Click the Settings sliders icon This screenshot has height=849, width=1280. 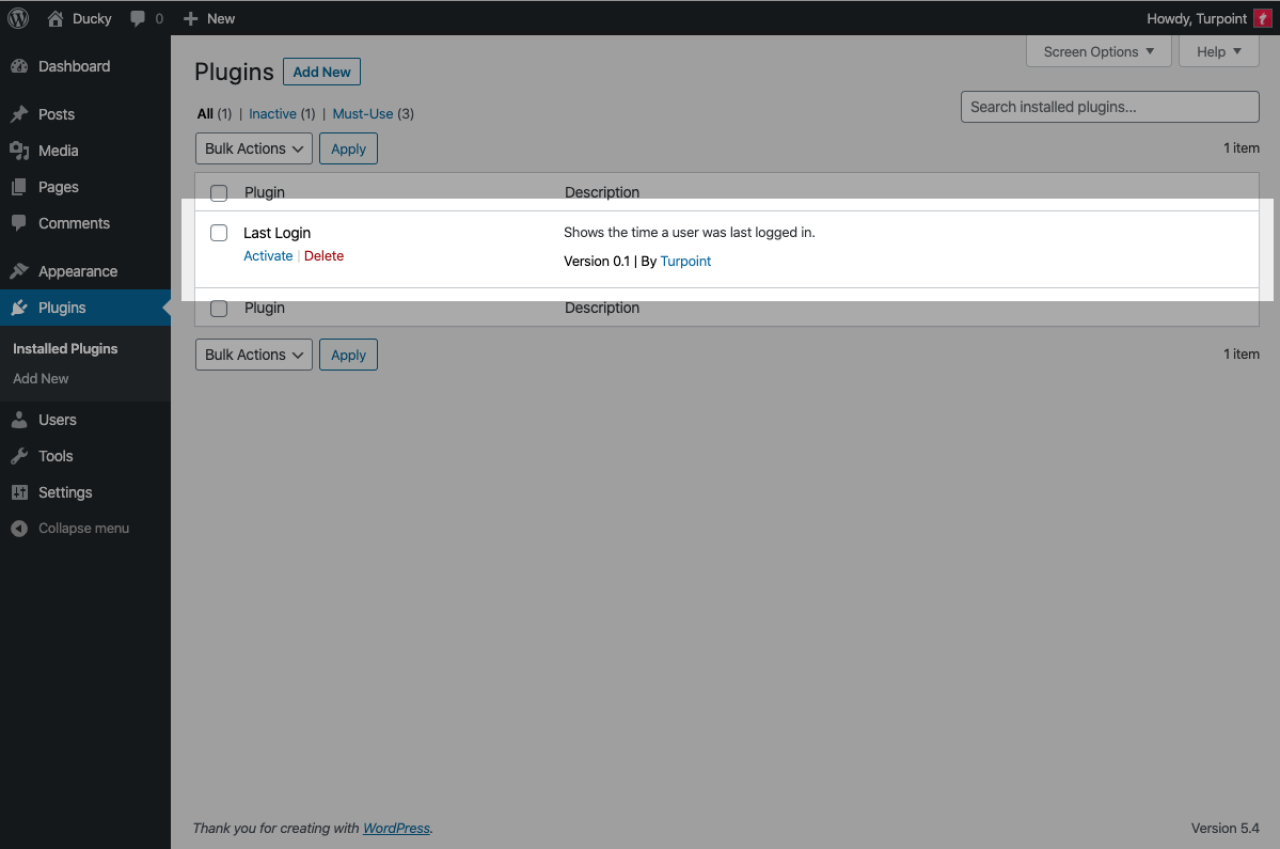point(19,492)
